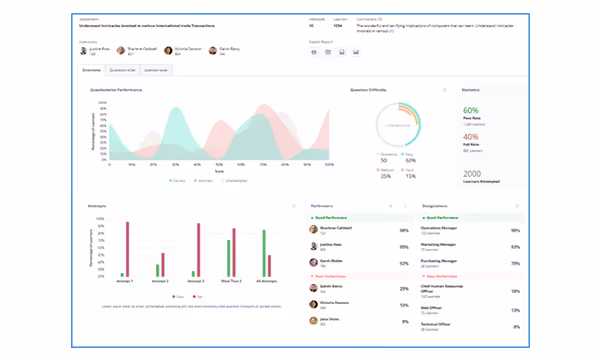Screen dimensions: 600x360
Task: Open the Technical Officer designation row
Action: (471, 327)
